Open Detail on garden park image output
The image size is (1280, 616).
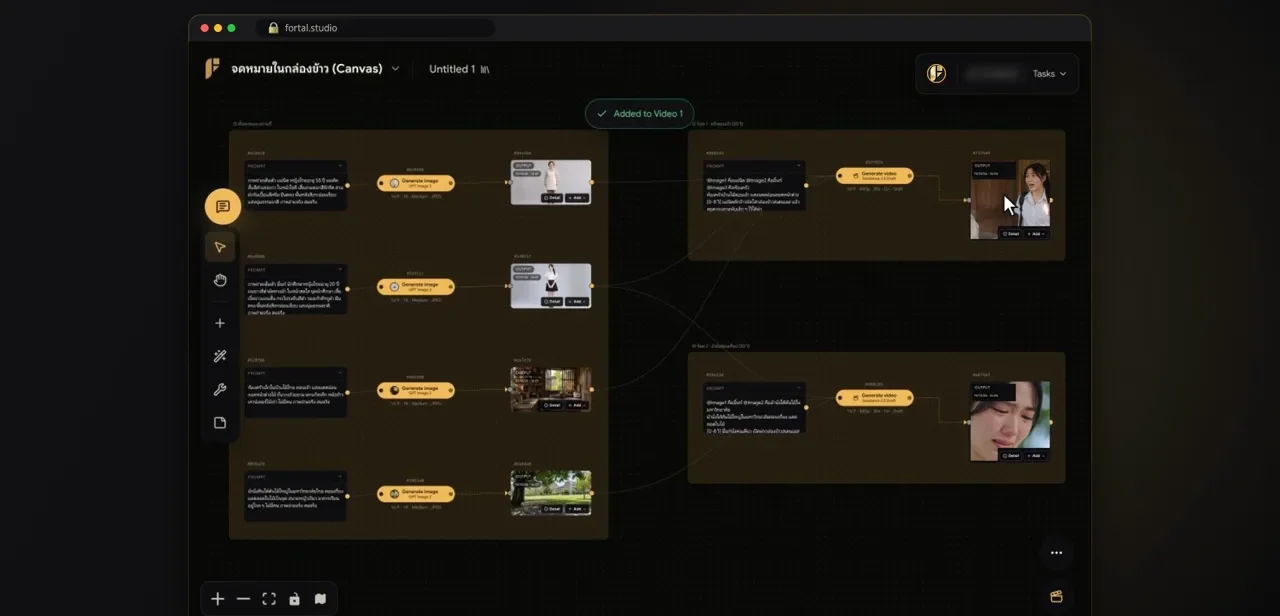pyautogui.click(x=552, y=509)
